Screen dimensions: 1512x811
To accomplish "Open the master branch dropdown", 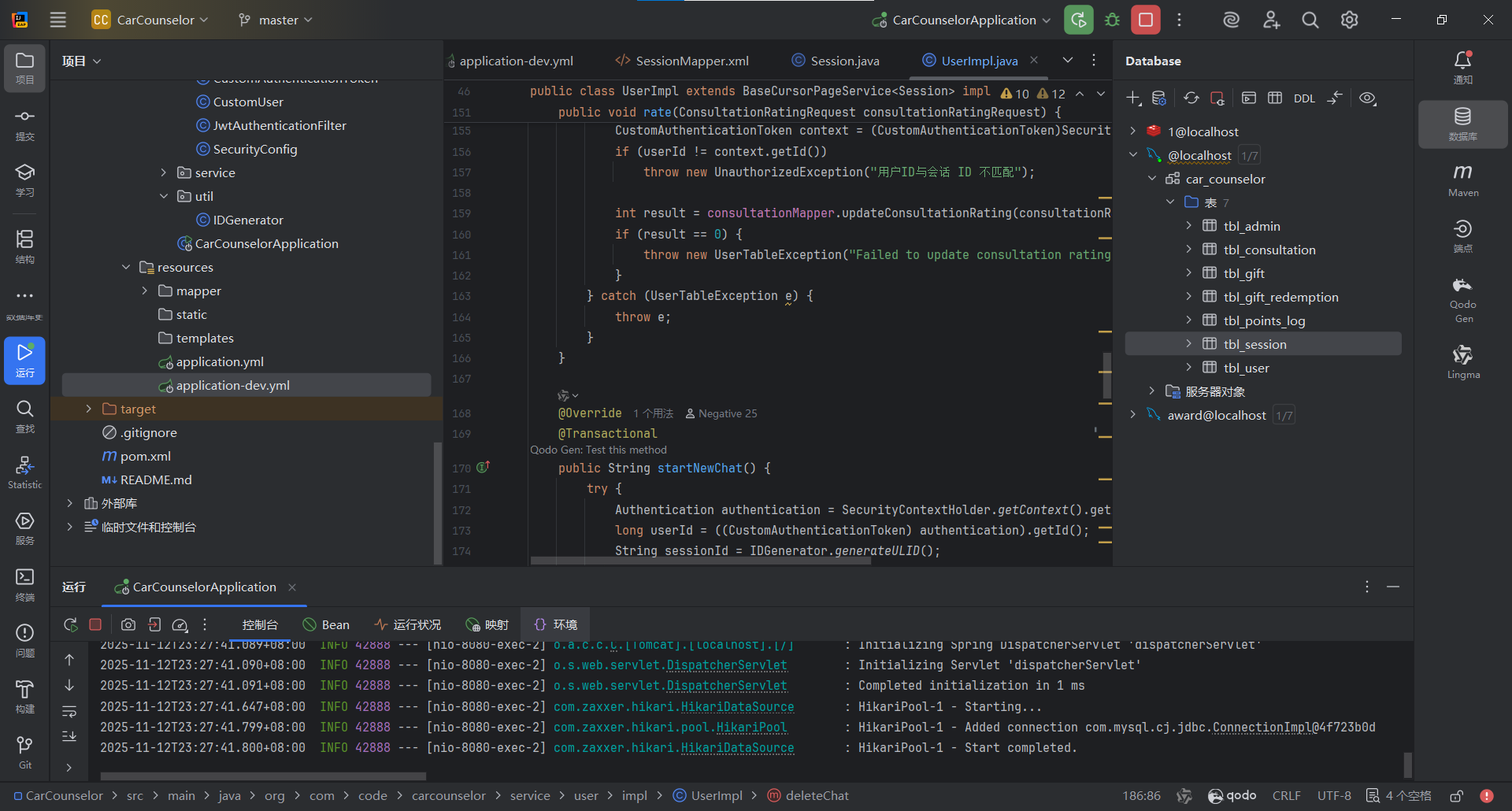I will 275,20.
